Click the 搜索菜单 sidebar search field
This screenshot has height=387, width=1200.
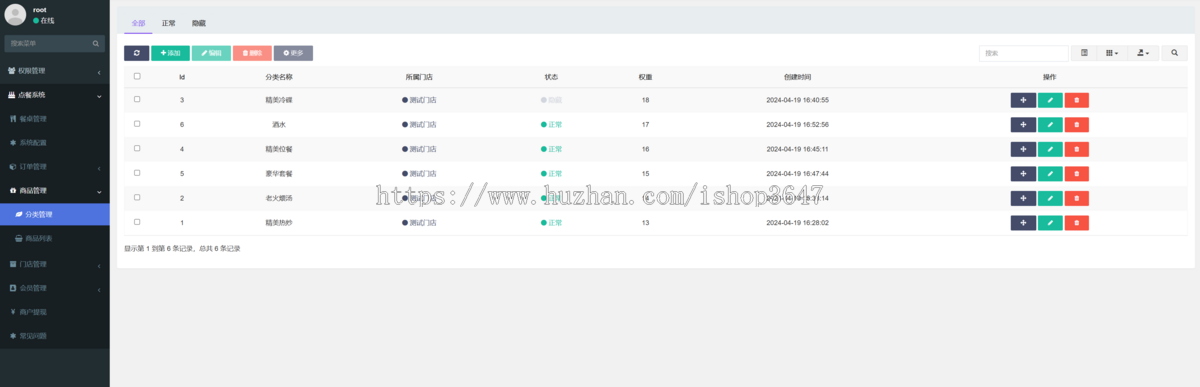(x=46, y=44)
